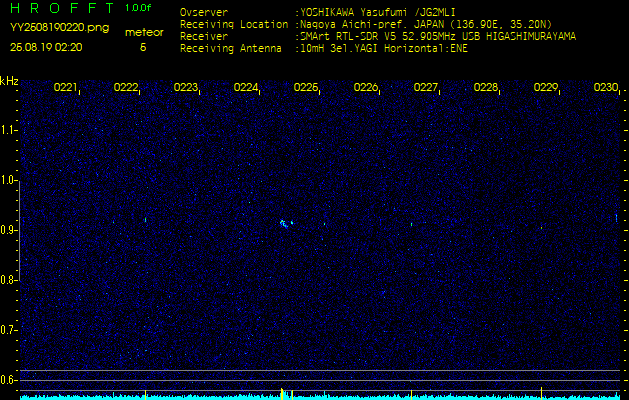Select the 0229 time tick label
Screen dimensions: 629x400
546,87
